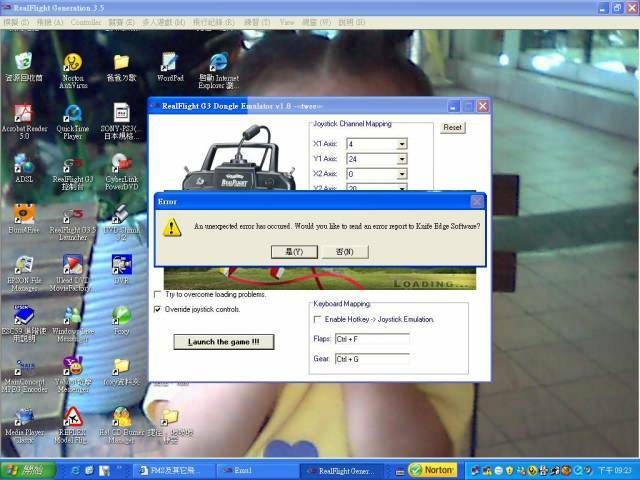Click the Windows Start button
Image resolution: width=640 pixels, height=480 pixels.
[28, 470]
